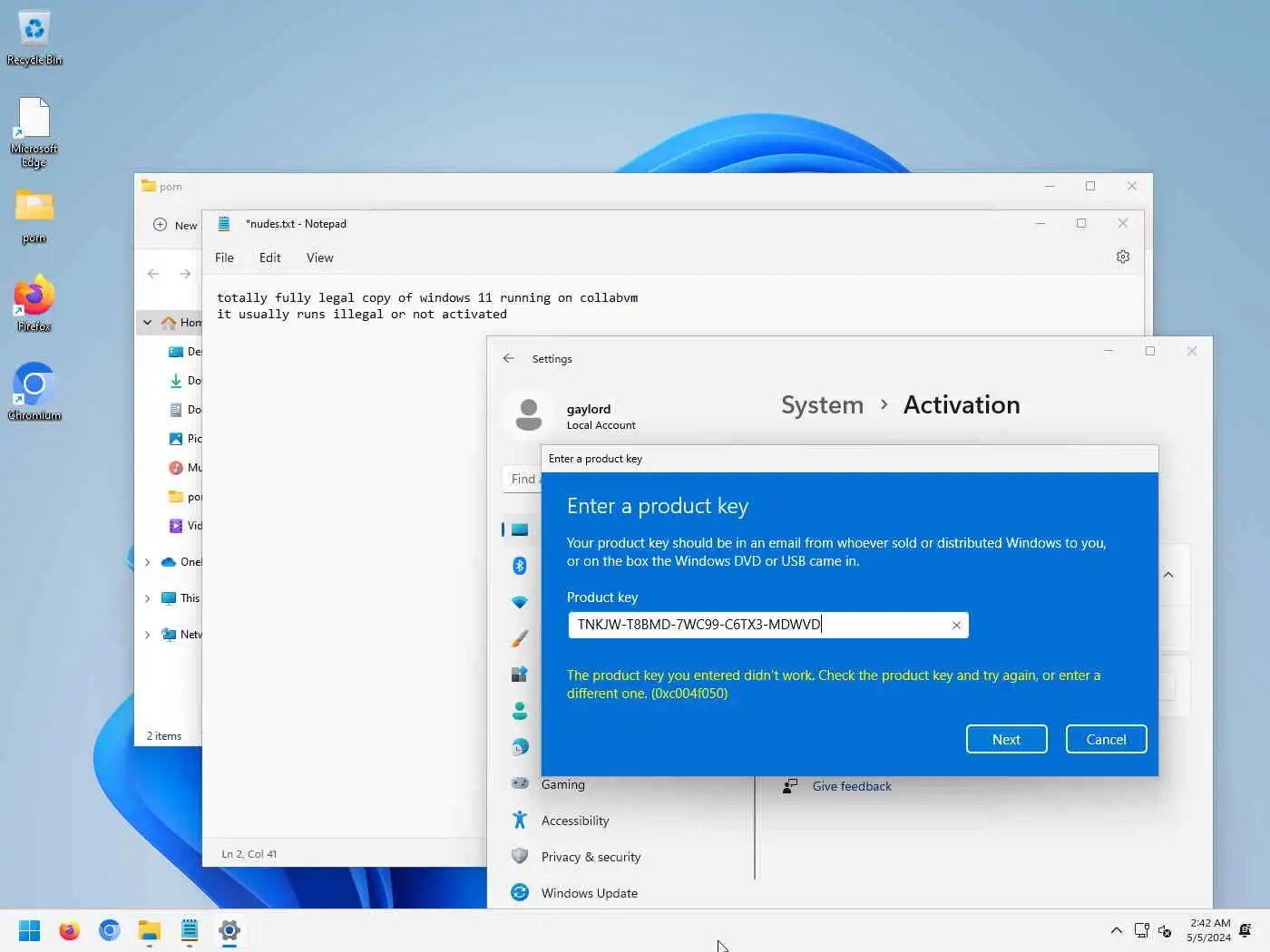Screen dimensions: 1270x952
Task: Open Gaming settings category
Action: point(562,784)
